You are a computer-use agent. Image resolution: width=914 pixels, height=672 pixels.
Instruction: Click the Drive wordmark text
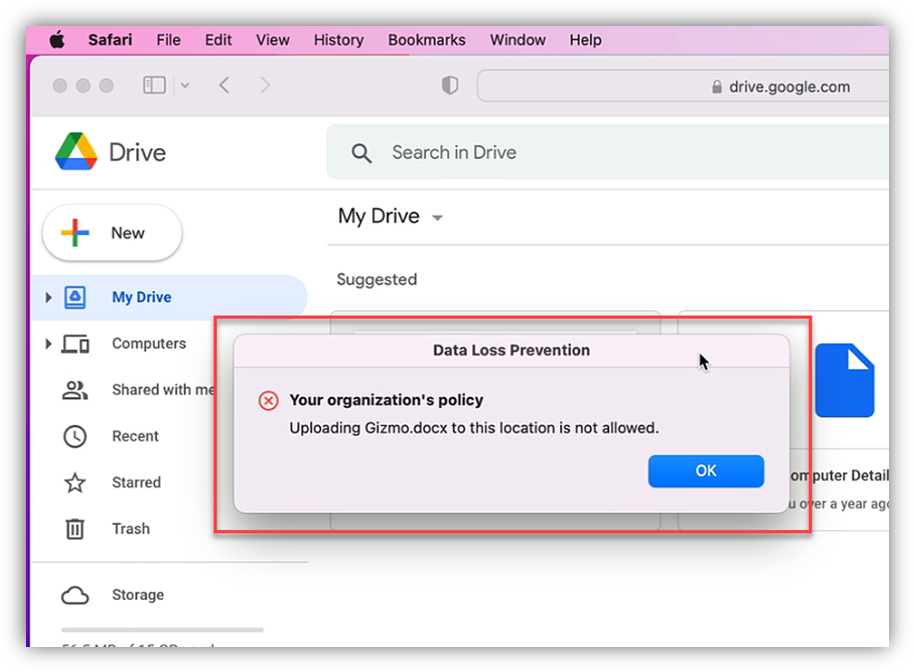138,153
